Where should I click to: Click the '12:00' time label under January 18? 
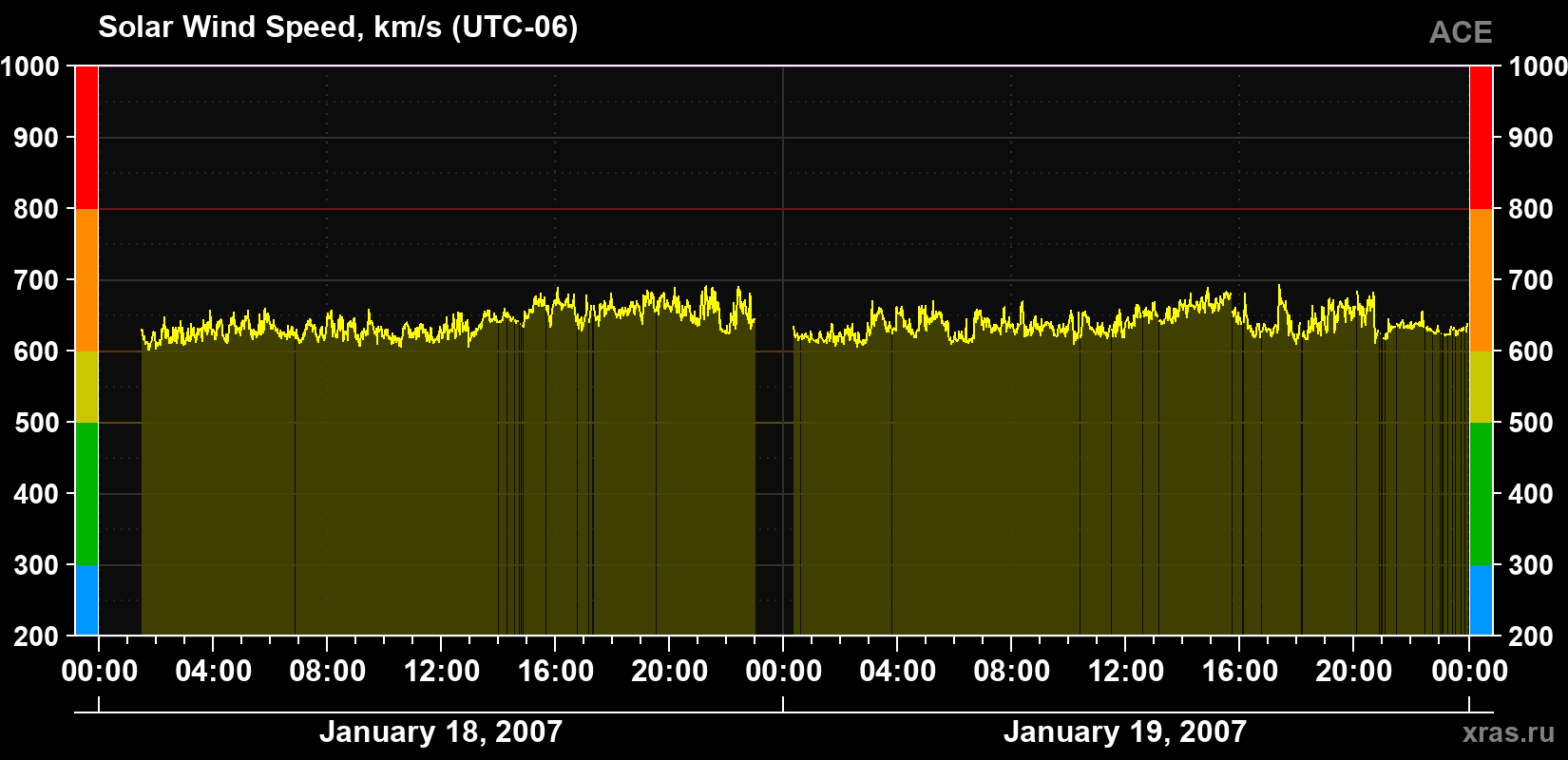pos(441,672)
